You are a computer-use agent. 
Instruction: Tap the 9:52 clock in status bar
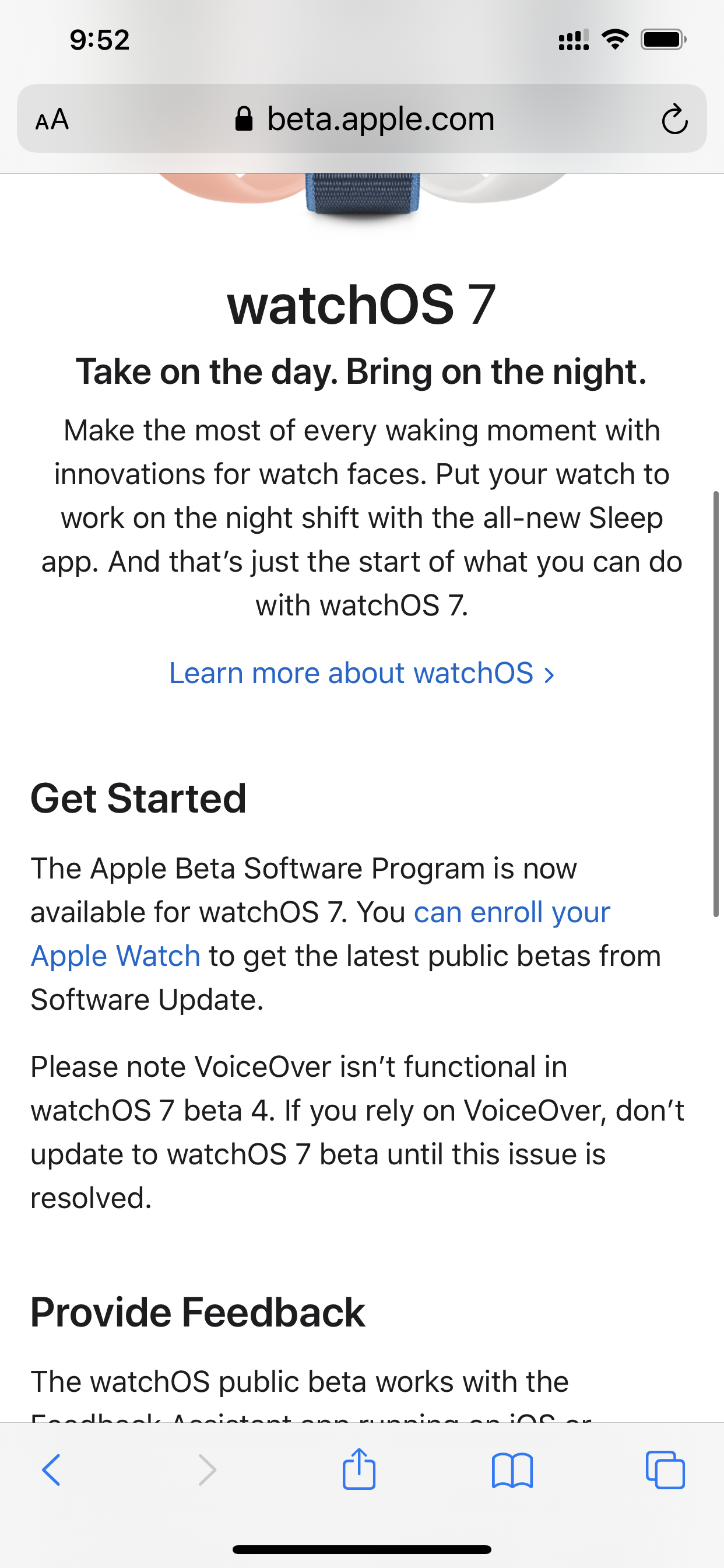point(100,40)
